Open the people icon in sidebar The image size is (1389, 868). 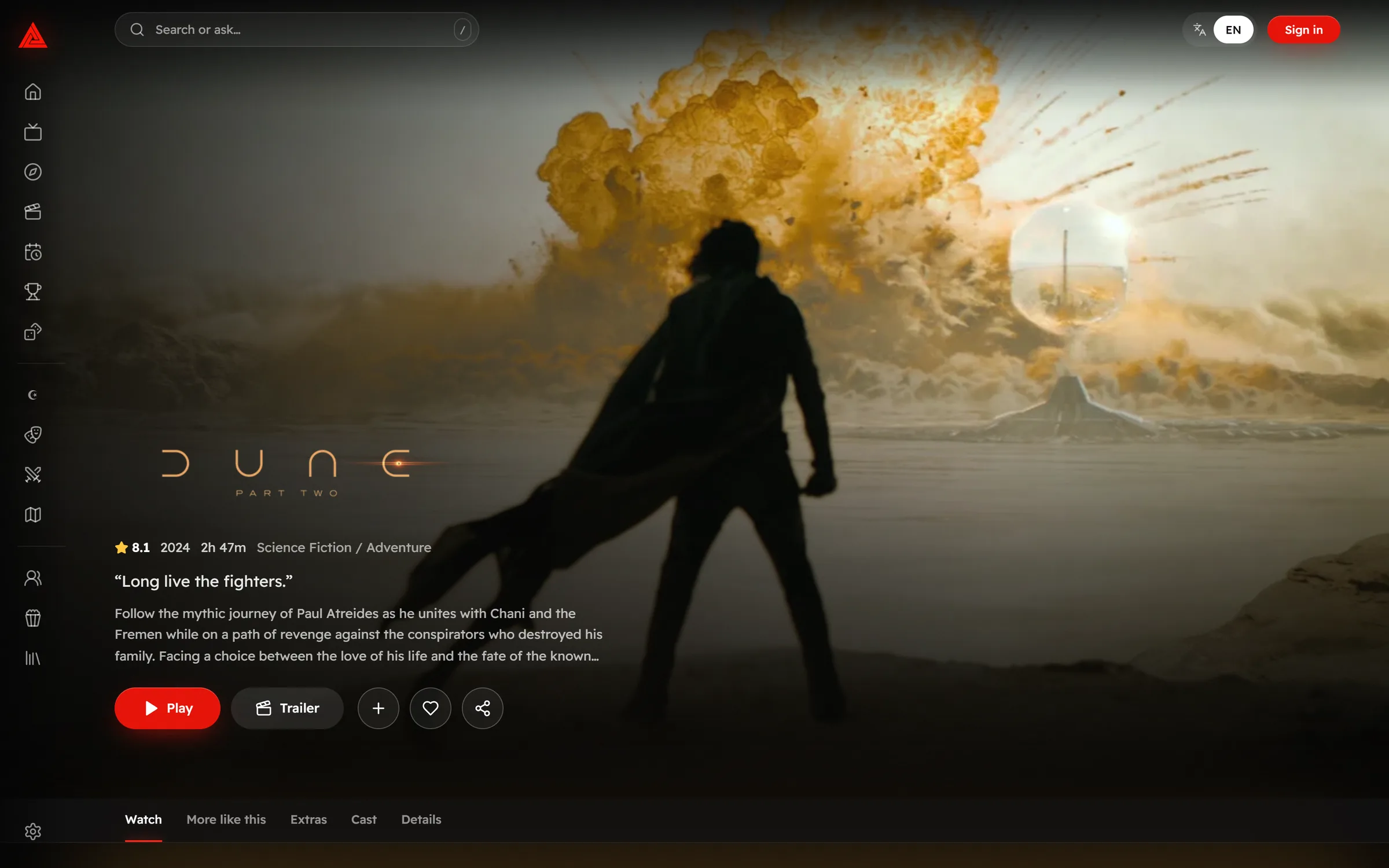point(33,578)
